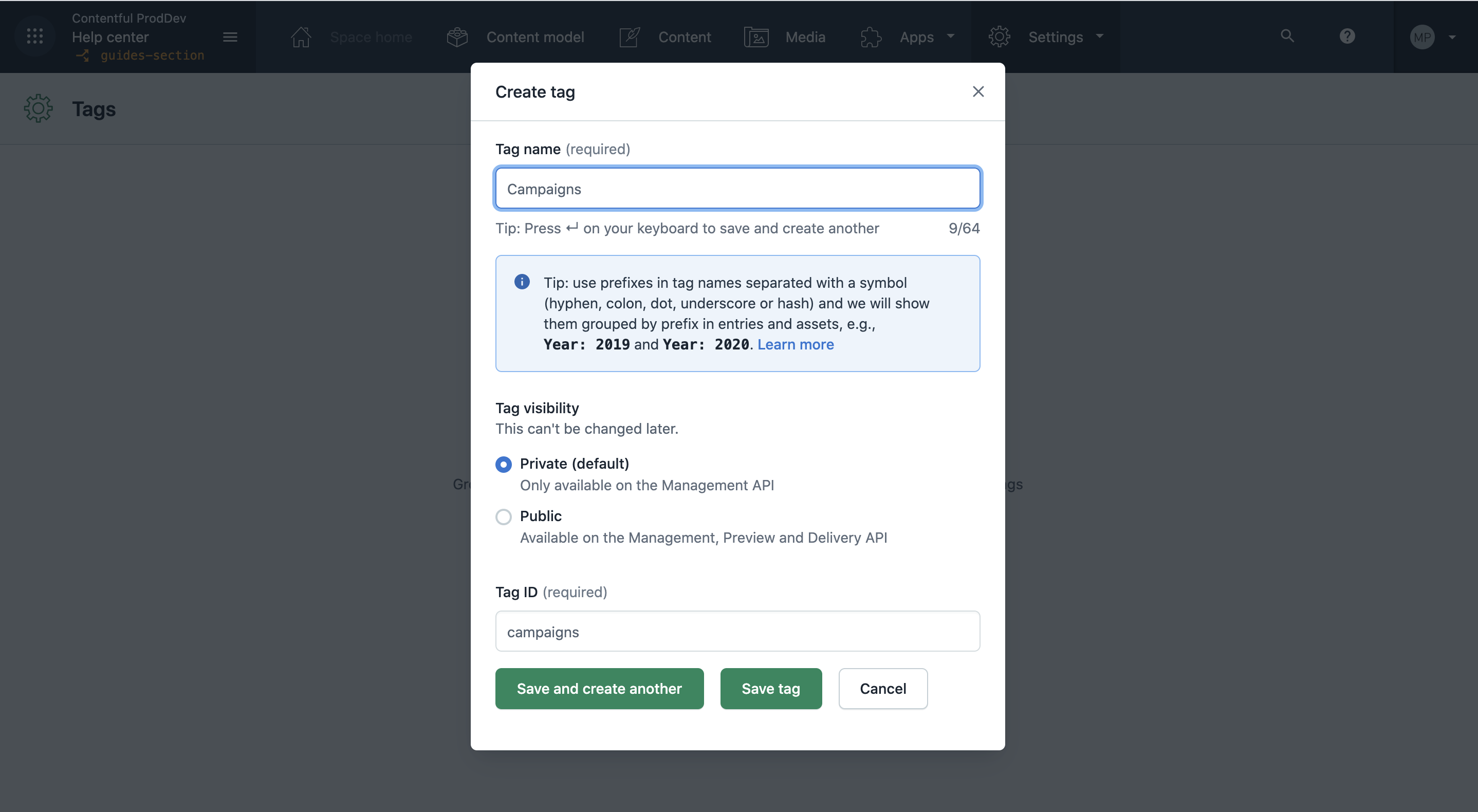The height and width of the screenshot is (812, 1478).
Task: Select the Private radio button
Action: pos(503,463)
